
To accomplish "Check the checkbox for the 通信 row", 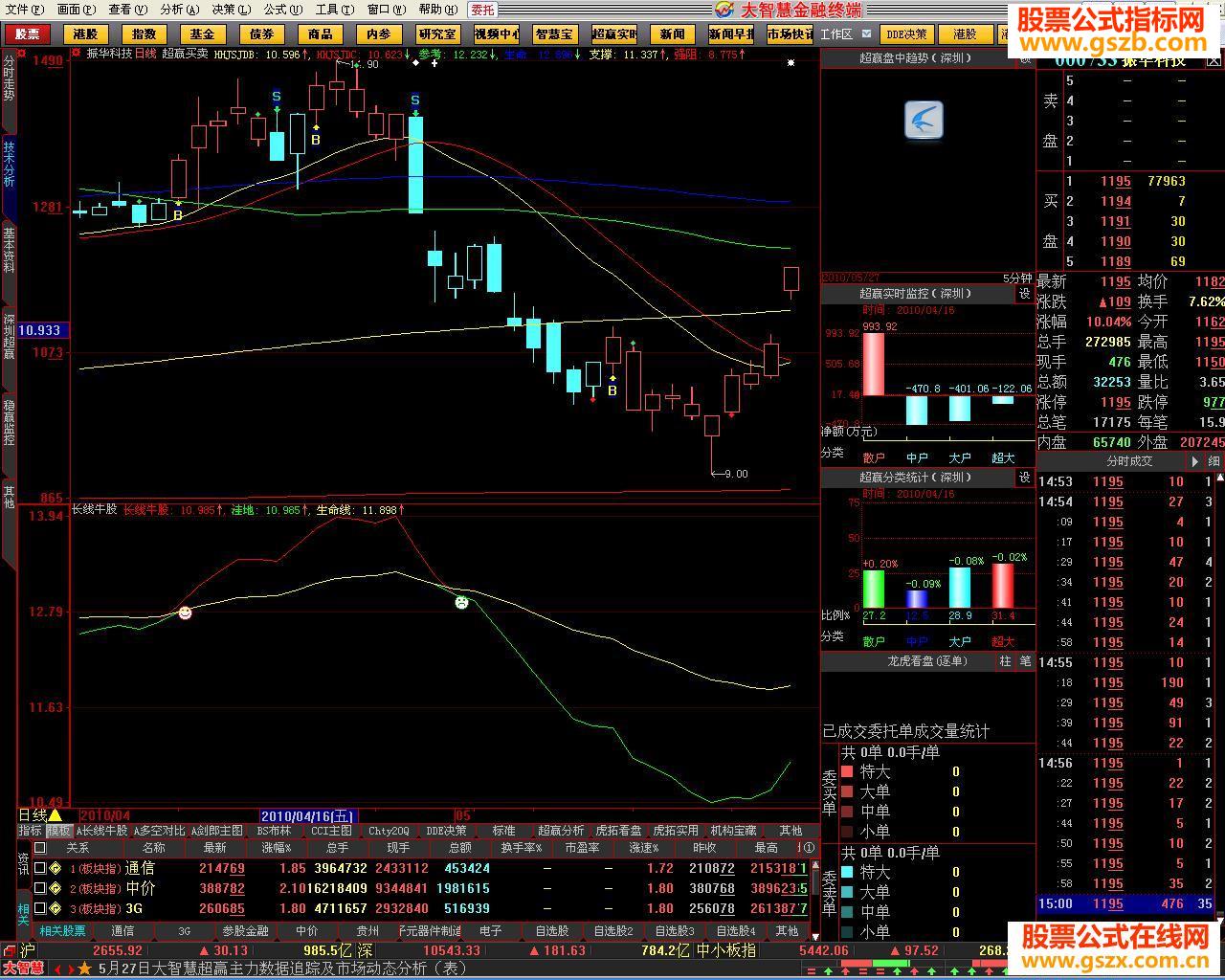I will coord(40,868).
